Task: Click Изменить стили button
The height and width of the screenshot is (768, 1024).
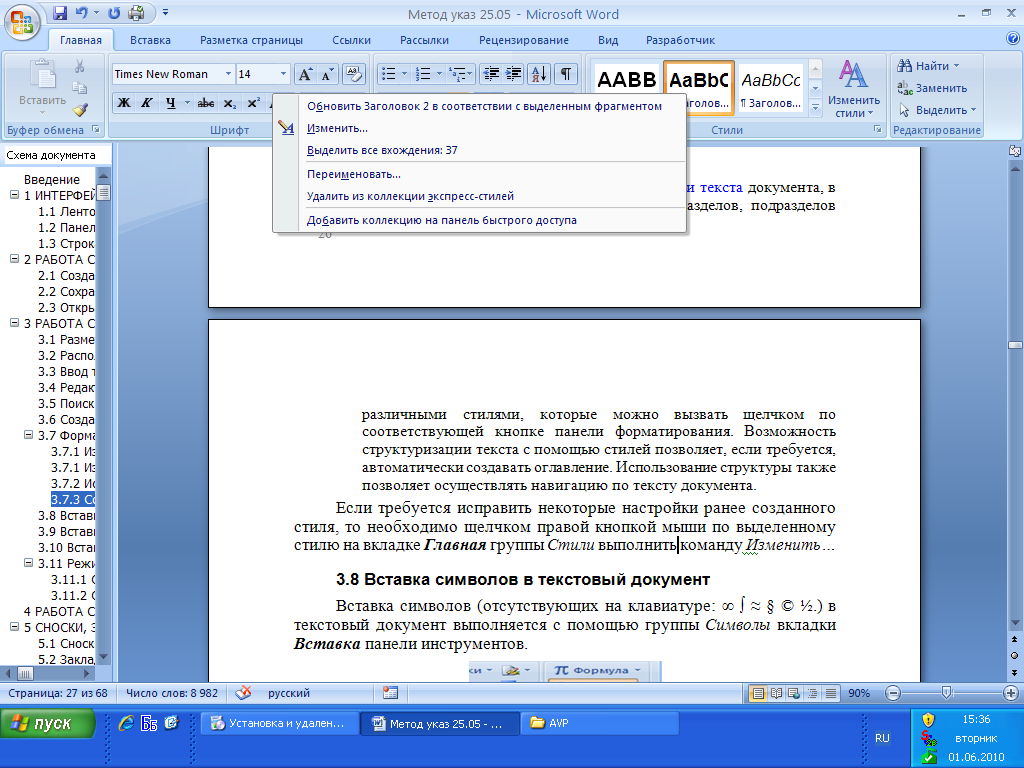Action: coord(854,89)
